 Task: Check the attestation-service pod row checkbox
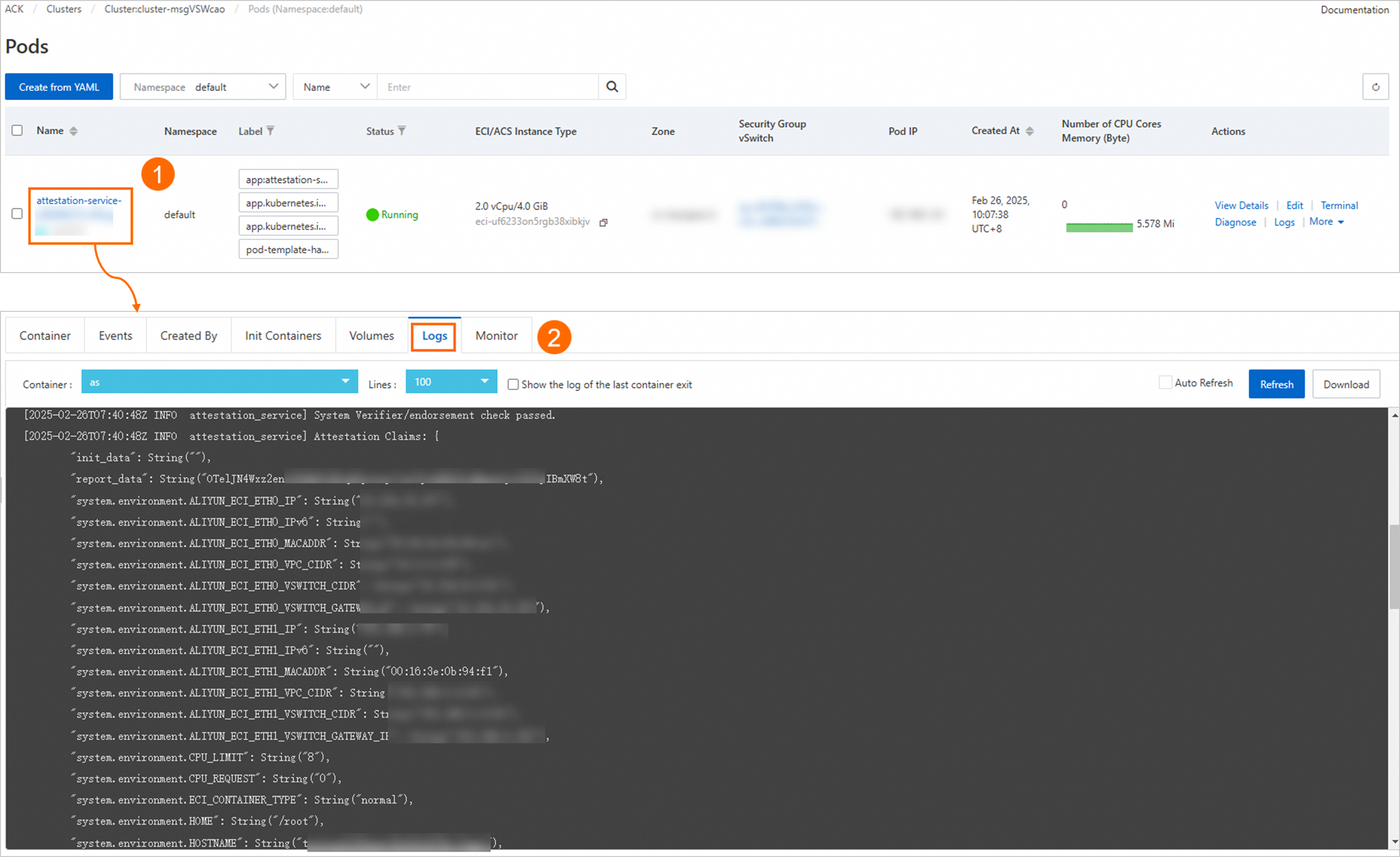point(17,214)
